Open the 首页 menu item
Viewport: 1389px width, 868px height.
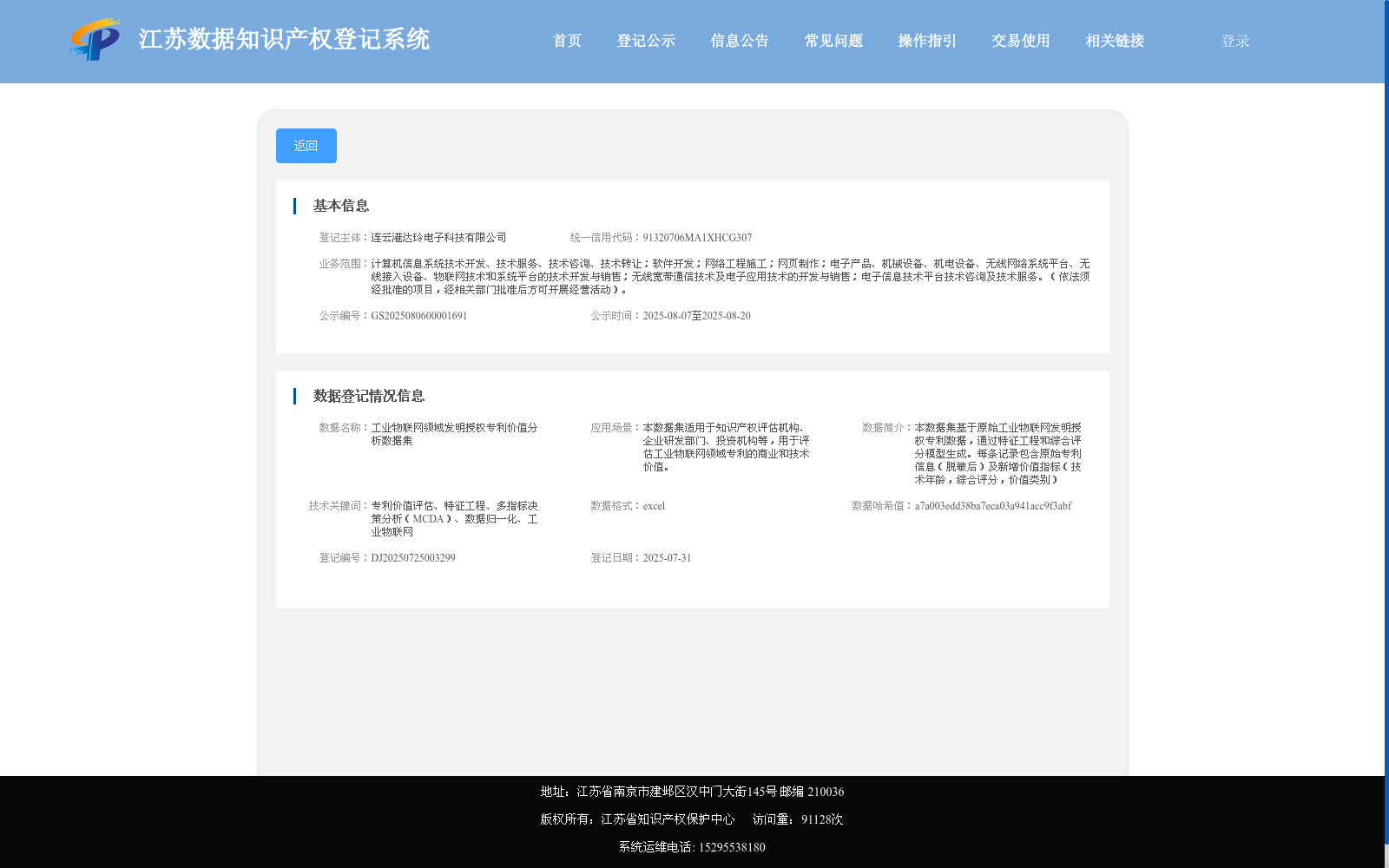click(x=567, y=41)
